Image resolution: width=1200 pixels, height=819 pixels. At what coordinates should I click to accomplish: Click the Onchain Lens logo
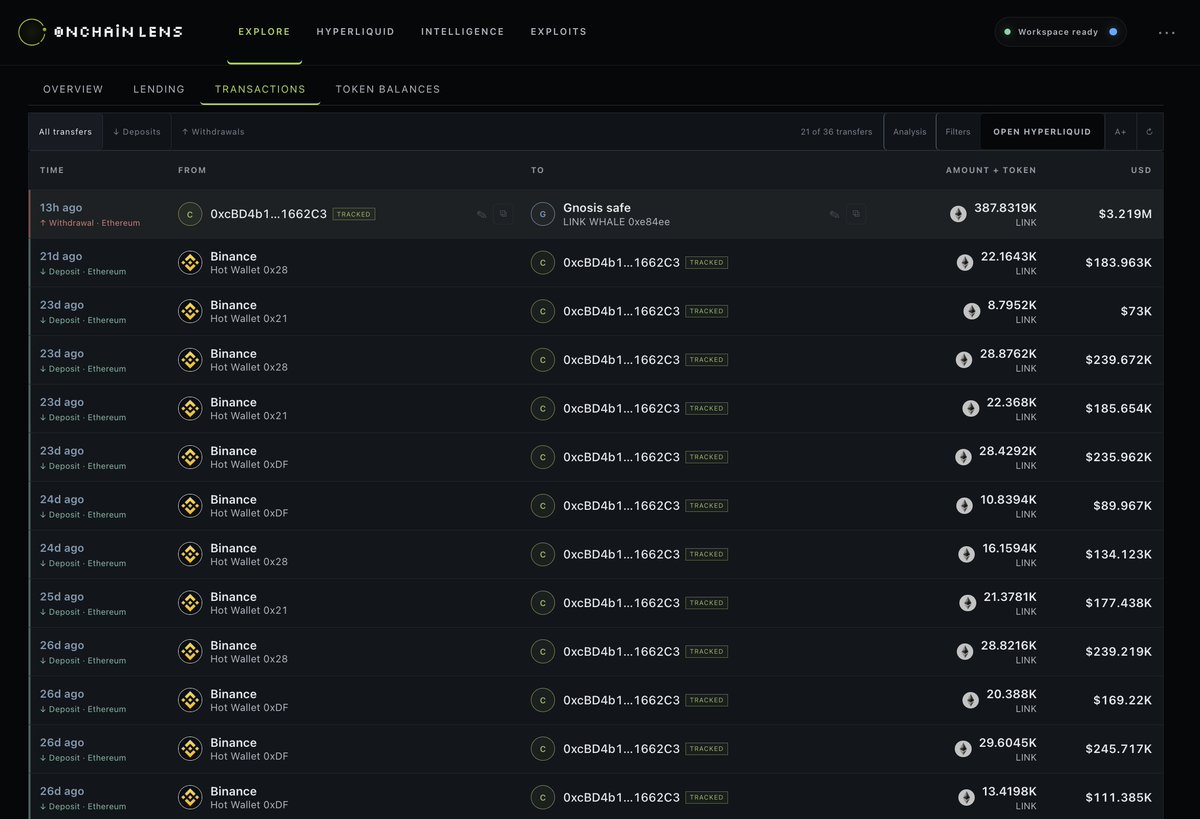[x=100, y=32]
